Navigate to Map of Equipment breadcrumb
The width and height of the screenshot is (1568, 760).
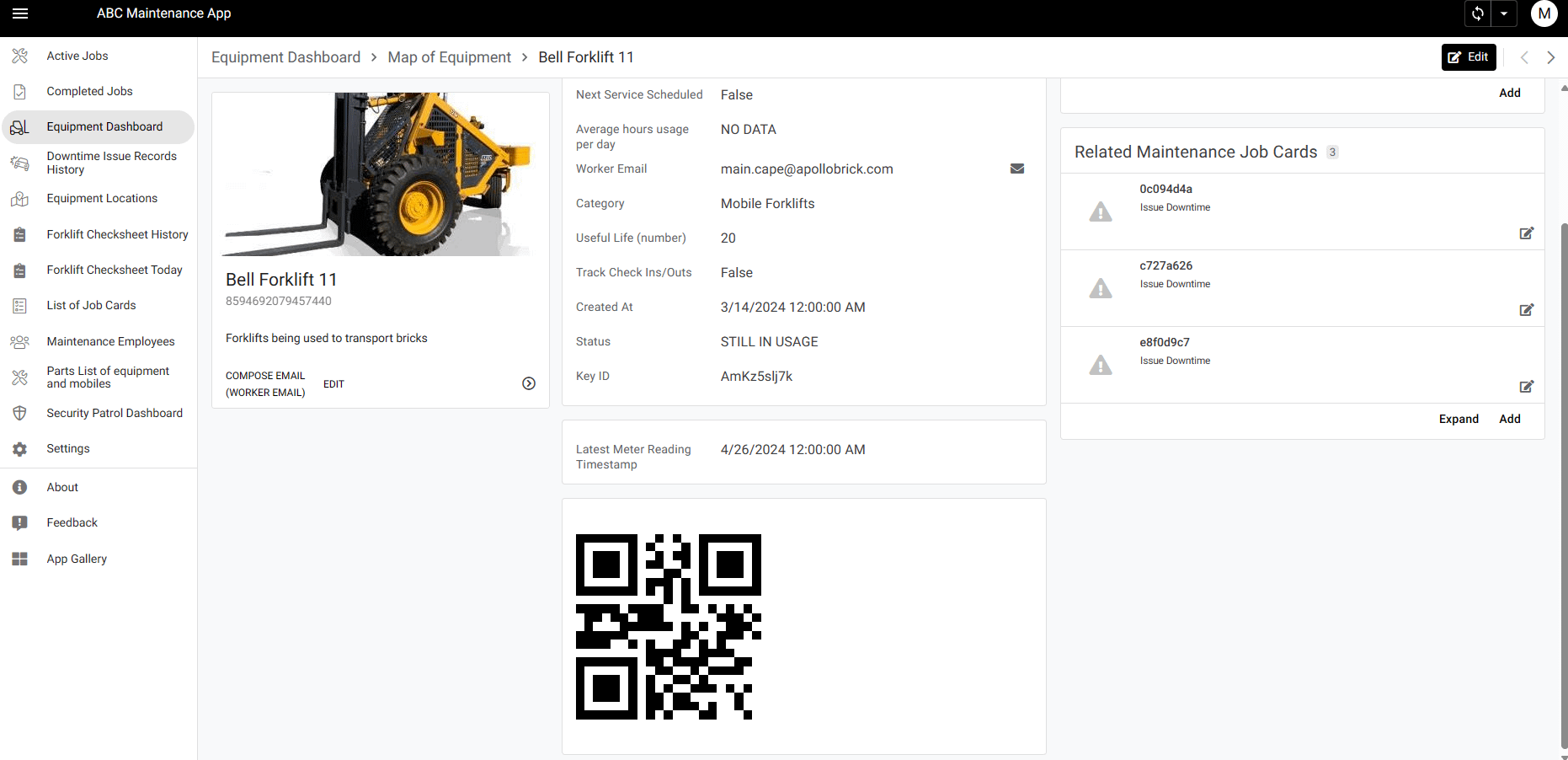pos(449,57)
